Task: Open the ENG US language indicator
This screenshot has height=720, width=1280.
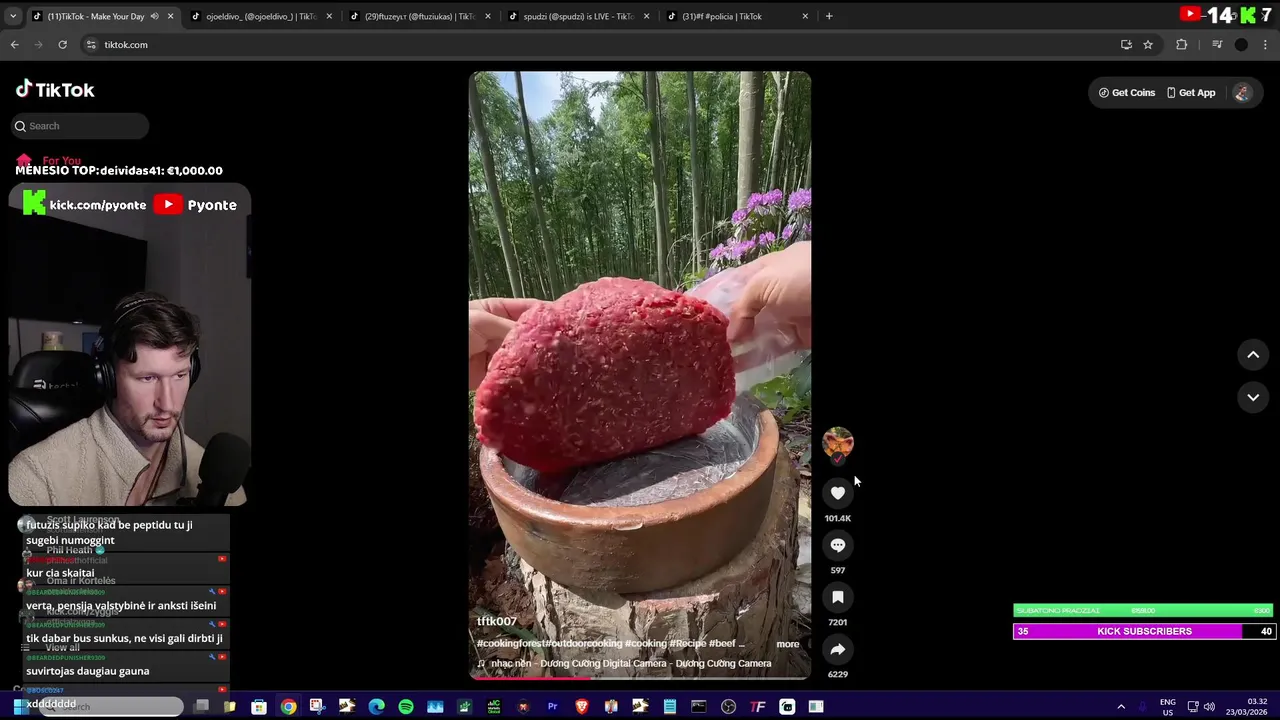Action: point(1167,707)
